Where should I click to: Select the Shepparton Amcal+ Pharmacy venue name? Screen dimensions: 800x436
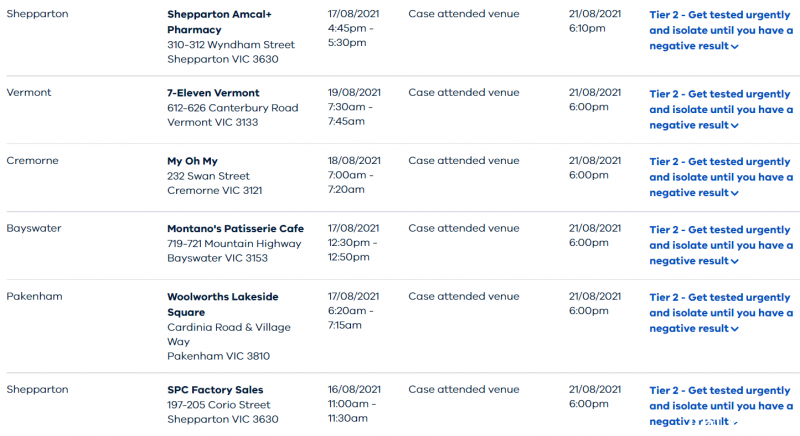click(219, 22)
